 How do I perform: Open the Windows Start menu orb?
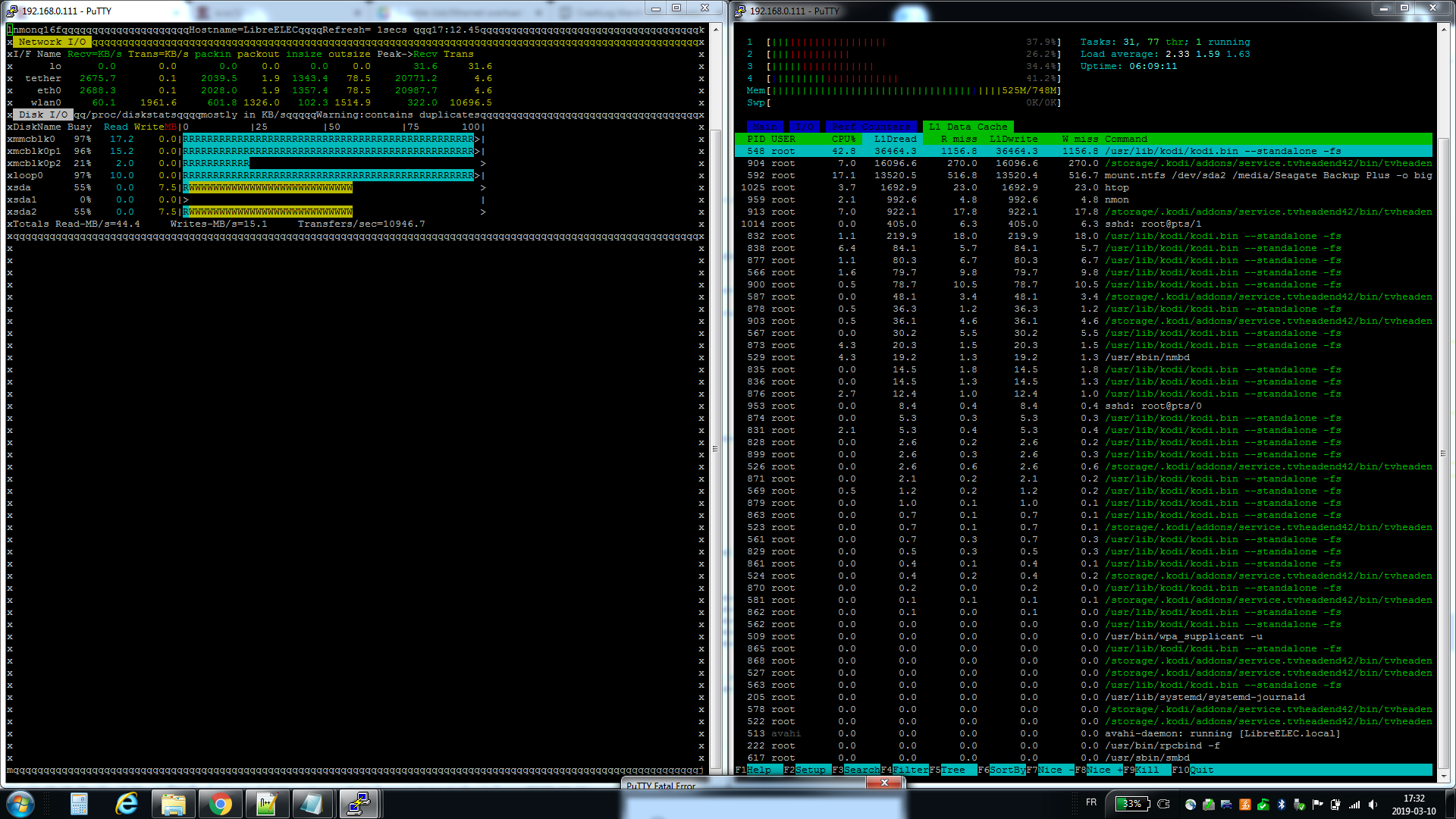(20, 804)
